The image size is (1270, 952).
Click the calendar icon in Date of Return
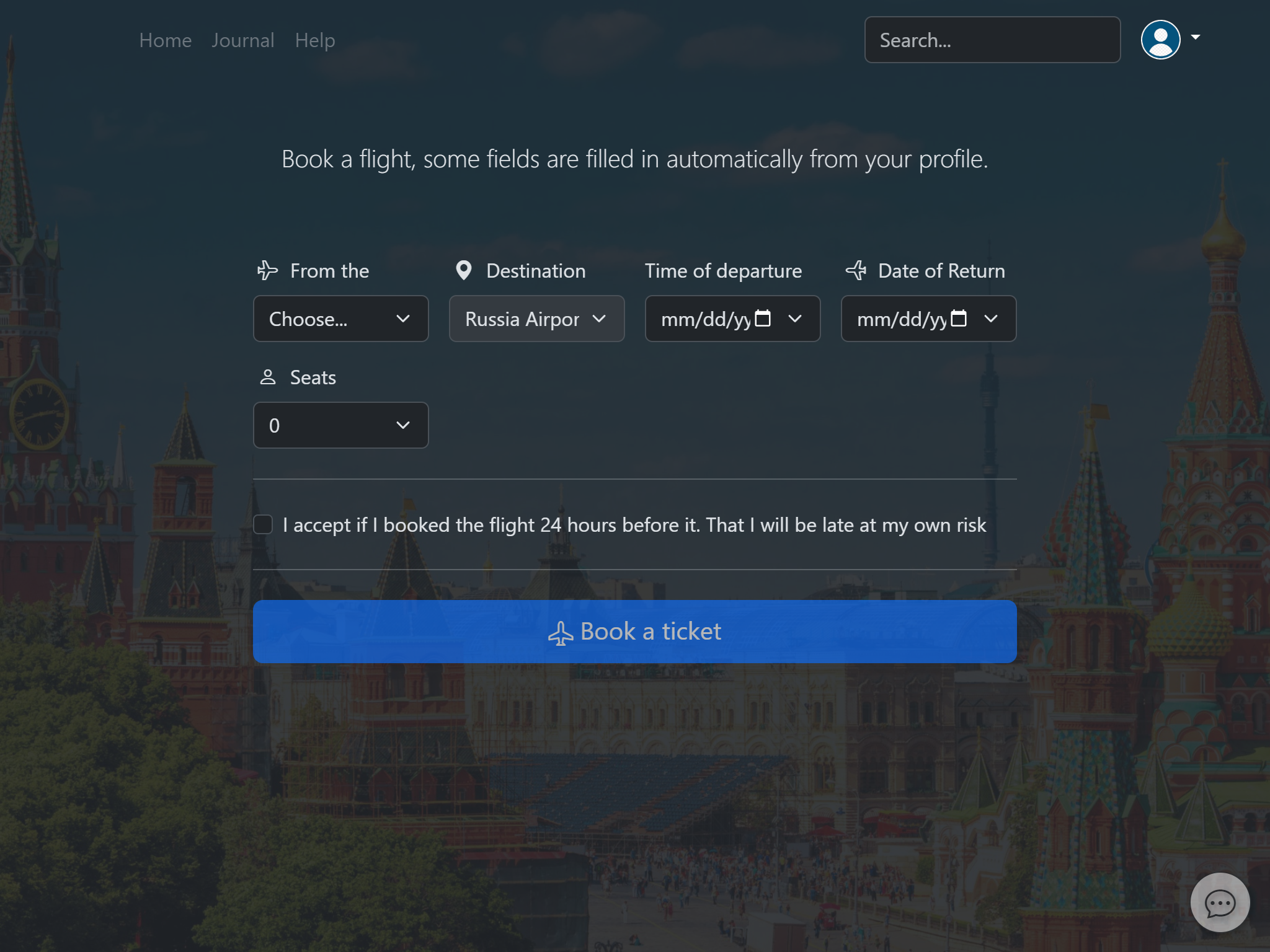pyautogui.click(x=959, y=319)
